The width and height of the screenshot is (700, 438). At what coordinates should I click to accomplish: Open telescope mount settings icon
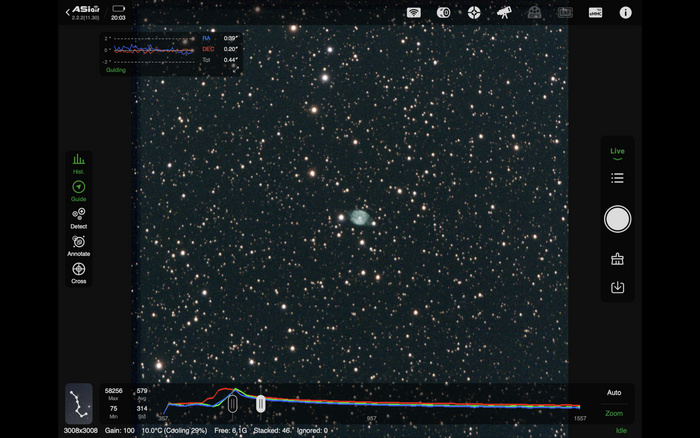(x=504, y=13)
